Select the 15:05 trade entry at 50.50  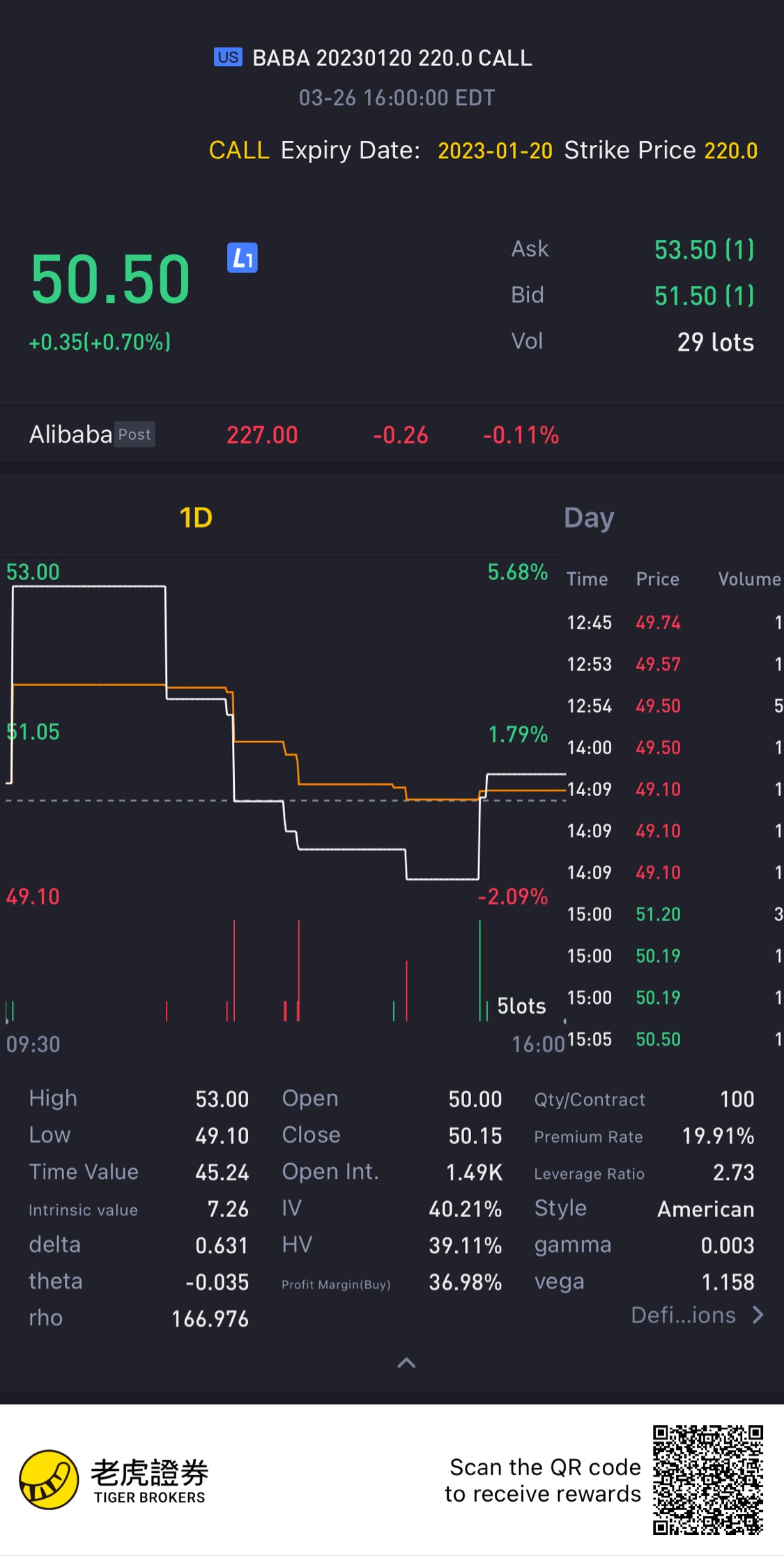click(x=658, y=1039)
